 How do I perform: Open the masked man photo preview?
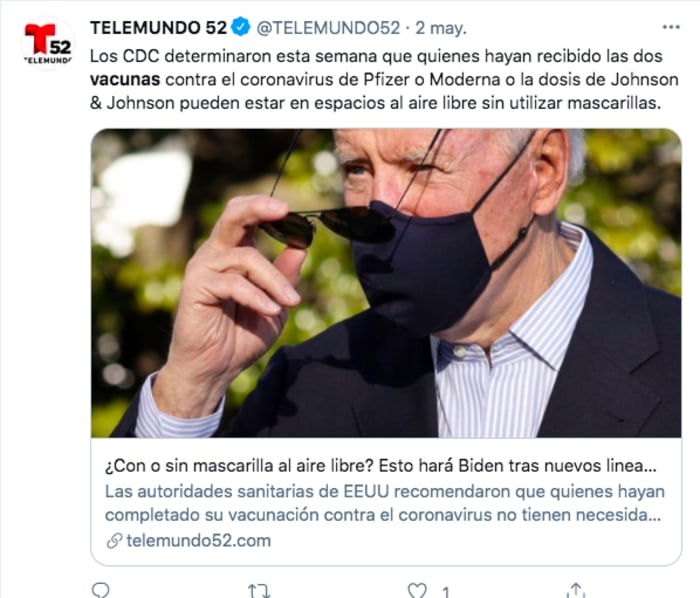pos(386,283)
